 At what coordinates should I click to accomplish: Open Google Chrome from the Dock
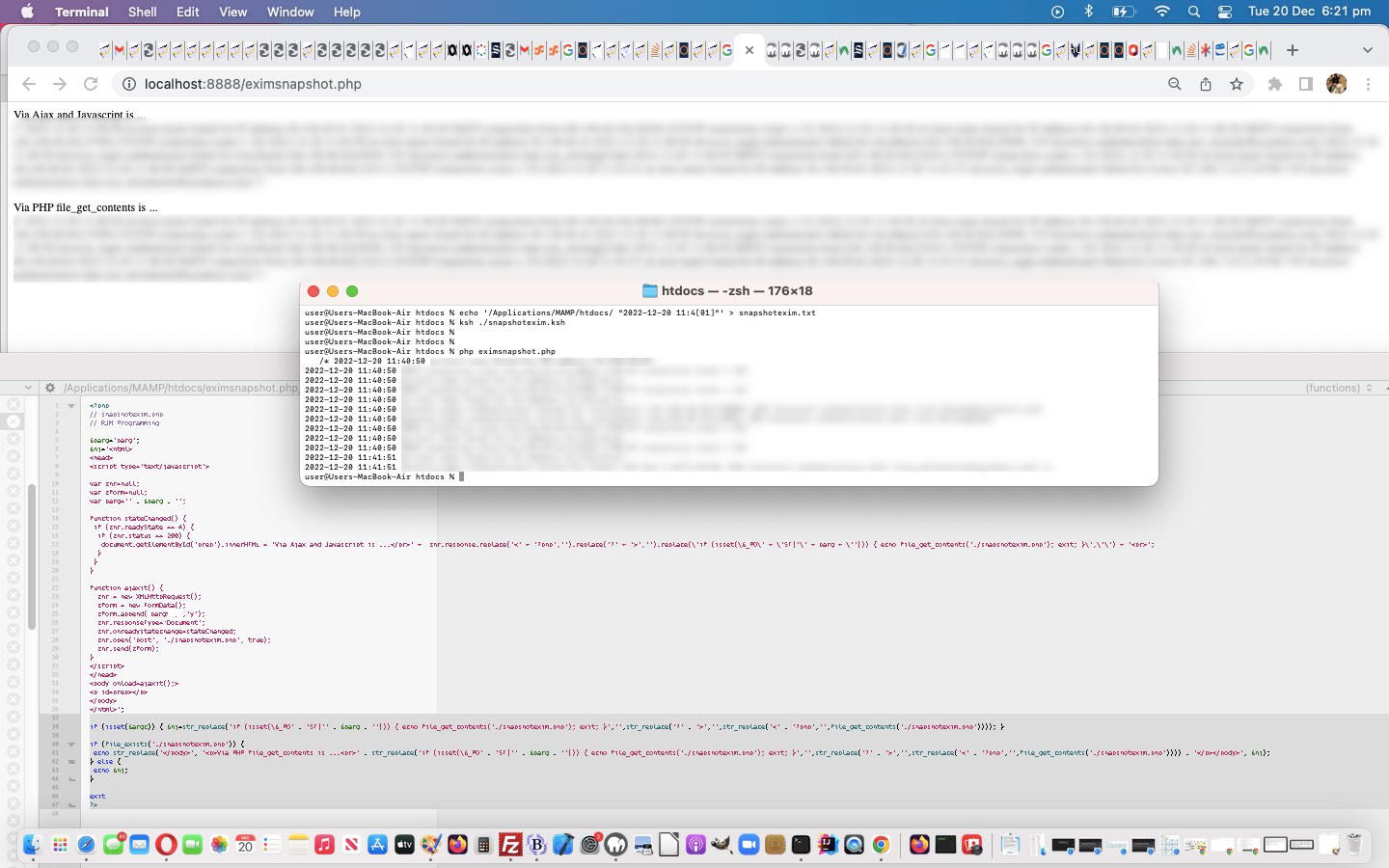[x=881, y=845]
